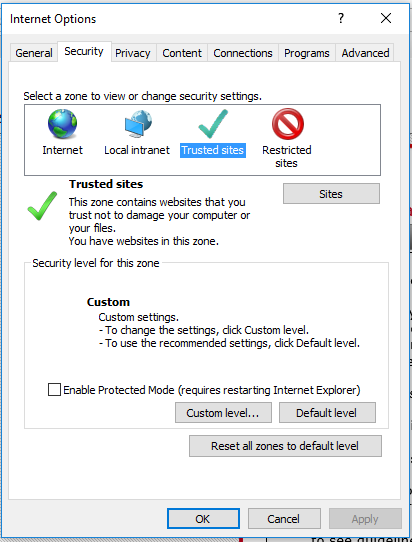Image resolution: width=412 pixels, height=542 pixels.
Task: Open the Advanced tab
Action: pyautogui.click(x=365, y=53)
